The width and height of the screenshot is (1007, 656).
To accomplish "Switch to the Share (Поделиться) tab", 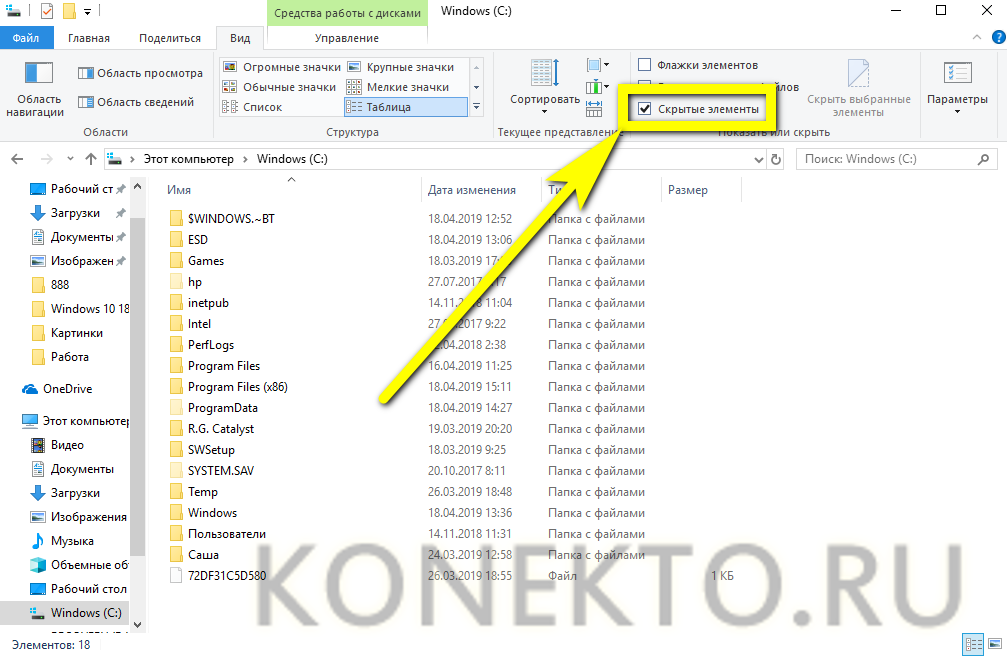I will 170,38.
